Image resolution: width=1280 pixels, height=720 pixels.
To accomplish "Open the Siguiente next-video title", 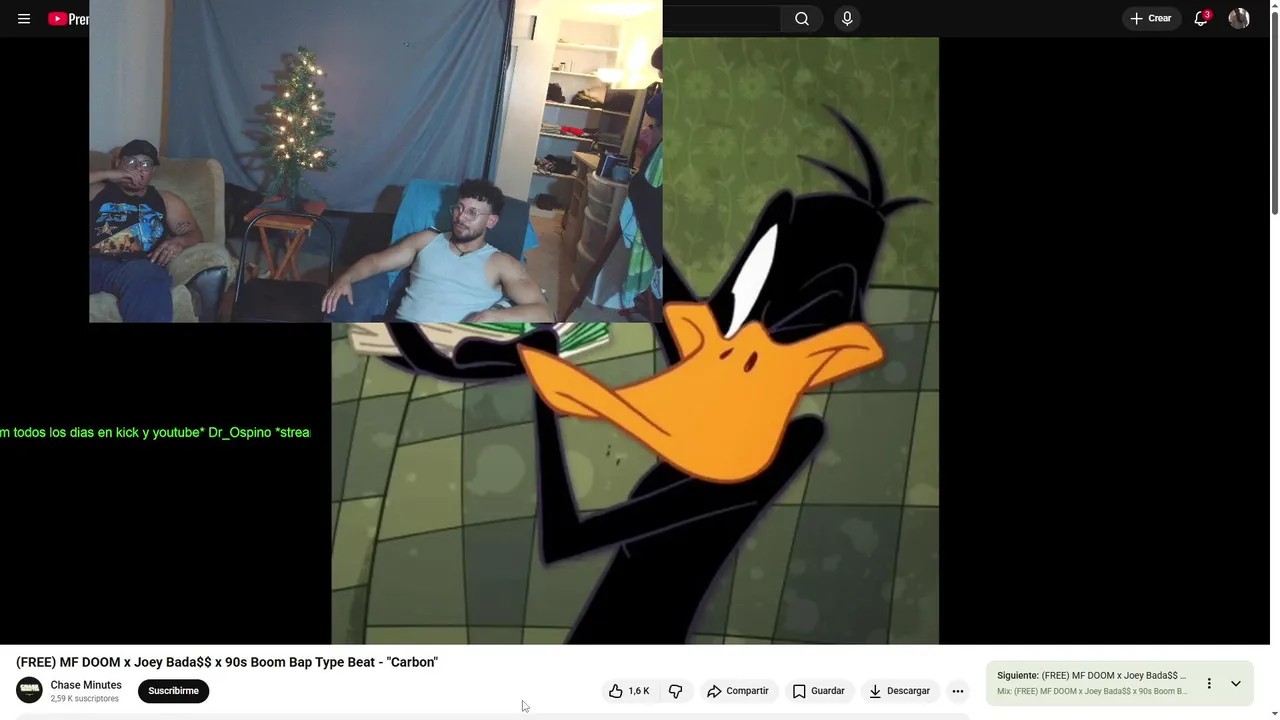I will click(x=1092, y=676).
